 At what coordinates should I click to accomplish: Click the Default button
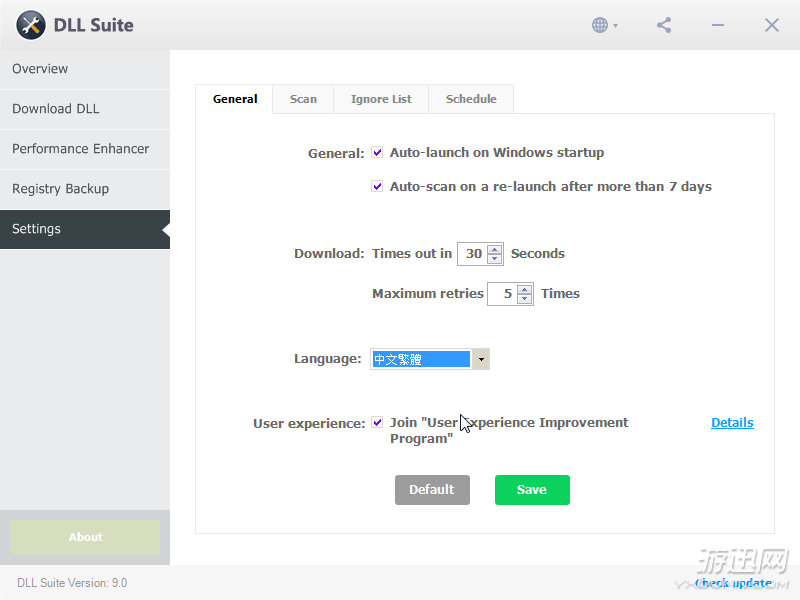[432, 490]
